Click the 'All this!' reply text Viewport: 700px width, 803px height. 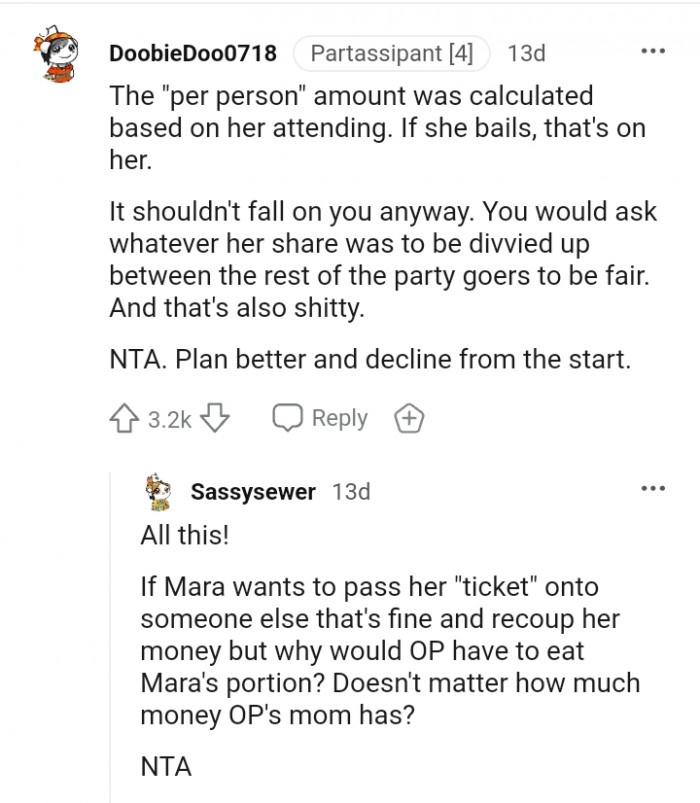(185, 534)
